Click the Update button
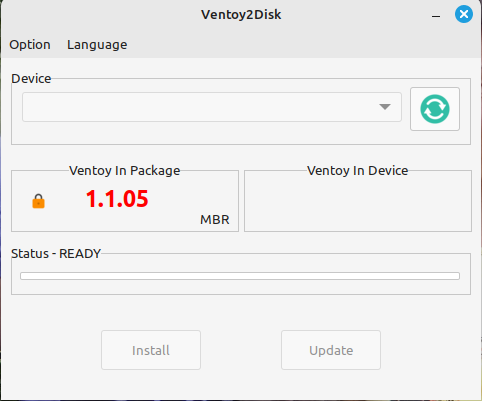482x401 pixels. pyautogui.click(x=331, y=350)
